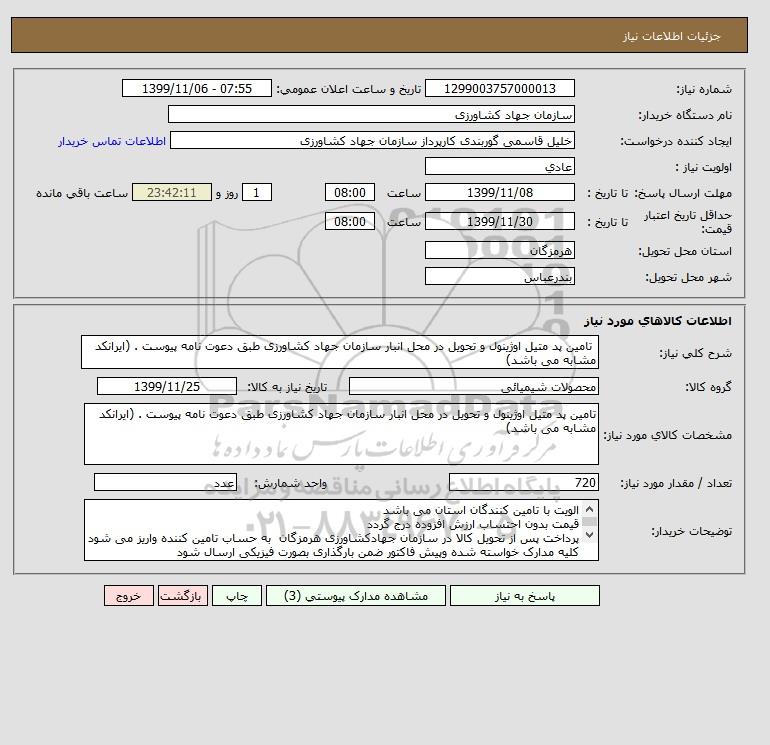Viewport: 770px width, 745px height.
Task: Open 'اطلاعات تماس خریدار' link
Action: [112, 141]
